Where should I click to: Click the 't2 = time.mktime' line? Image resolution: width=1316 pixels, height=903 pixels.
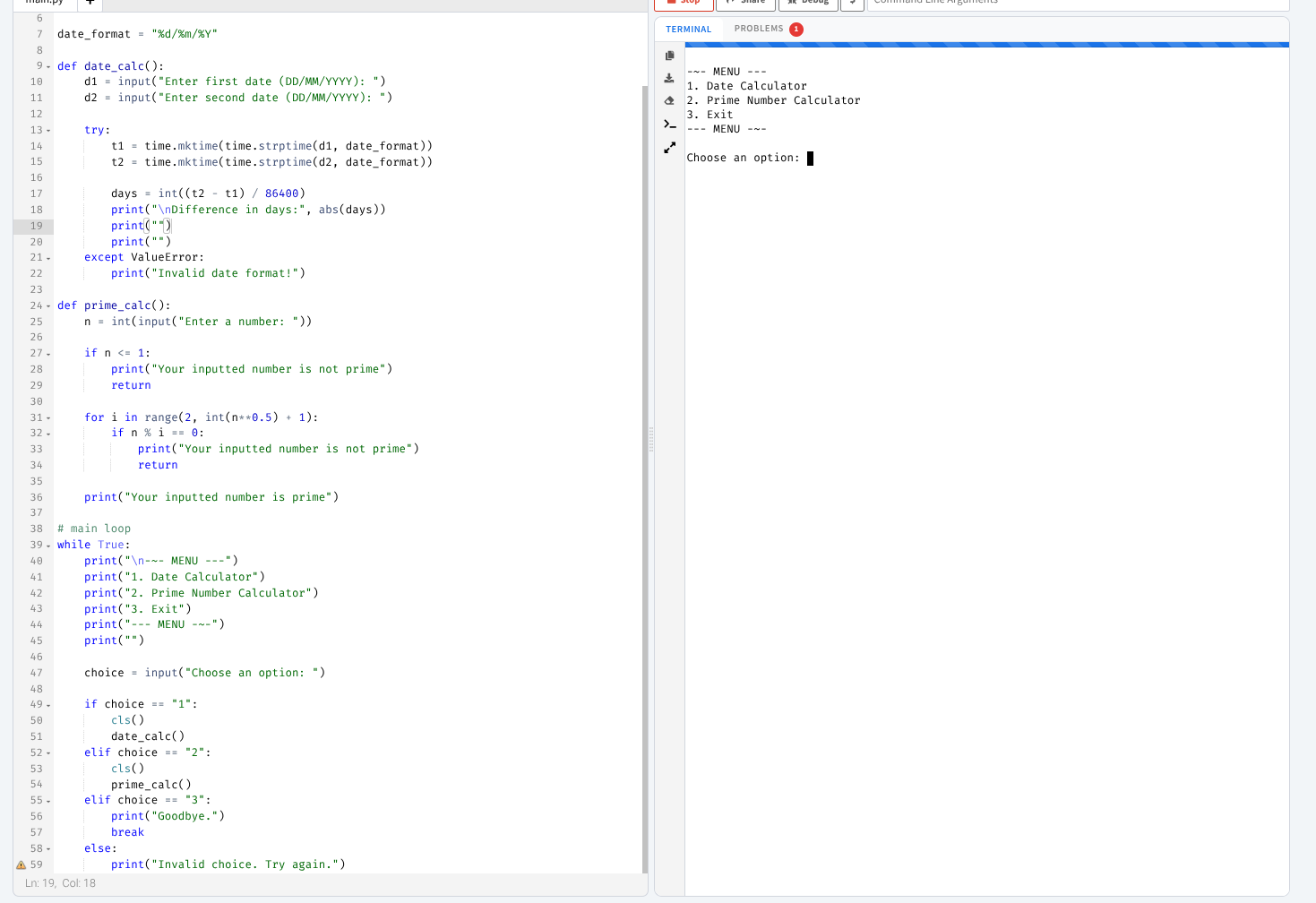click(271, 162)
